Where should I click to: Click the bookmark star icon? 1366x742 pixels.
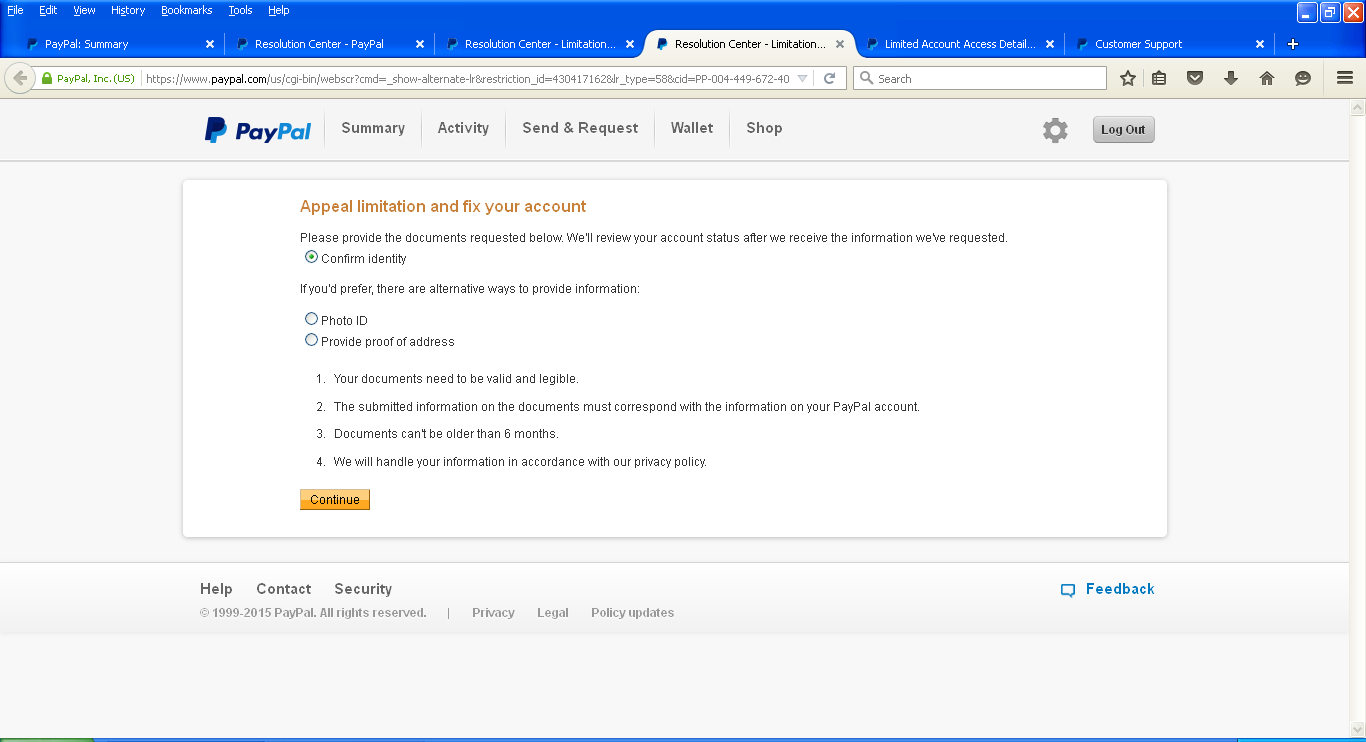click(1128, 78)
